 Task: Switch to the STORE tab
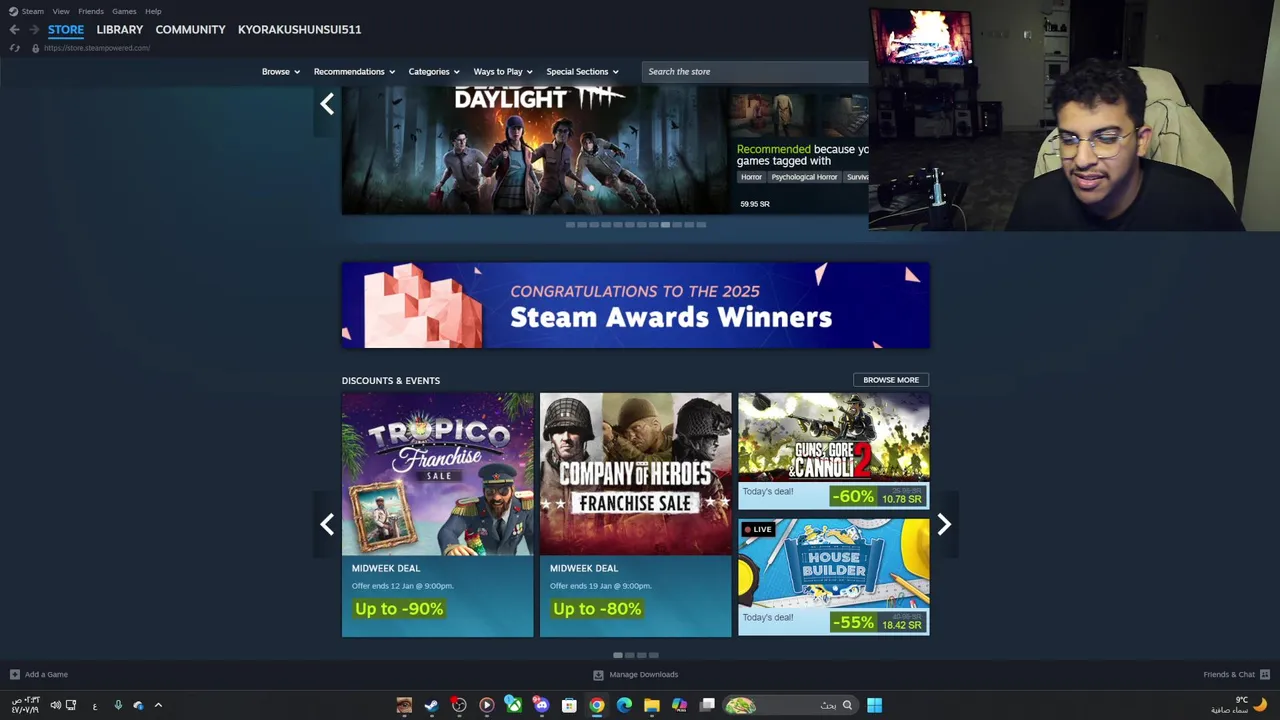[66, 30]
